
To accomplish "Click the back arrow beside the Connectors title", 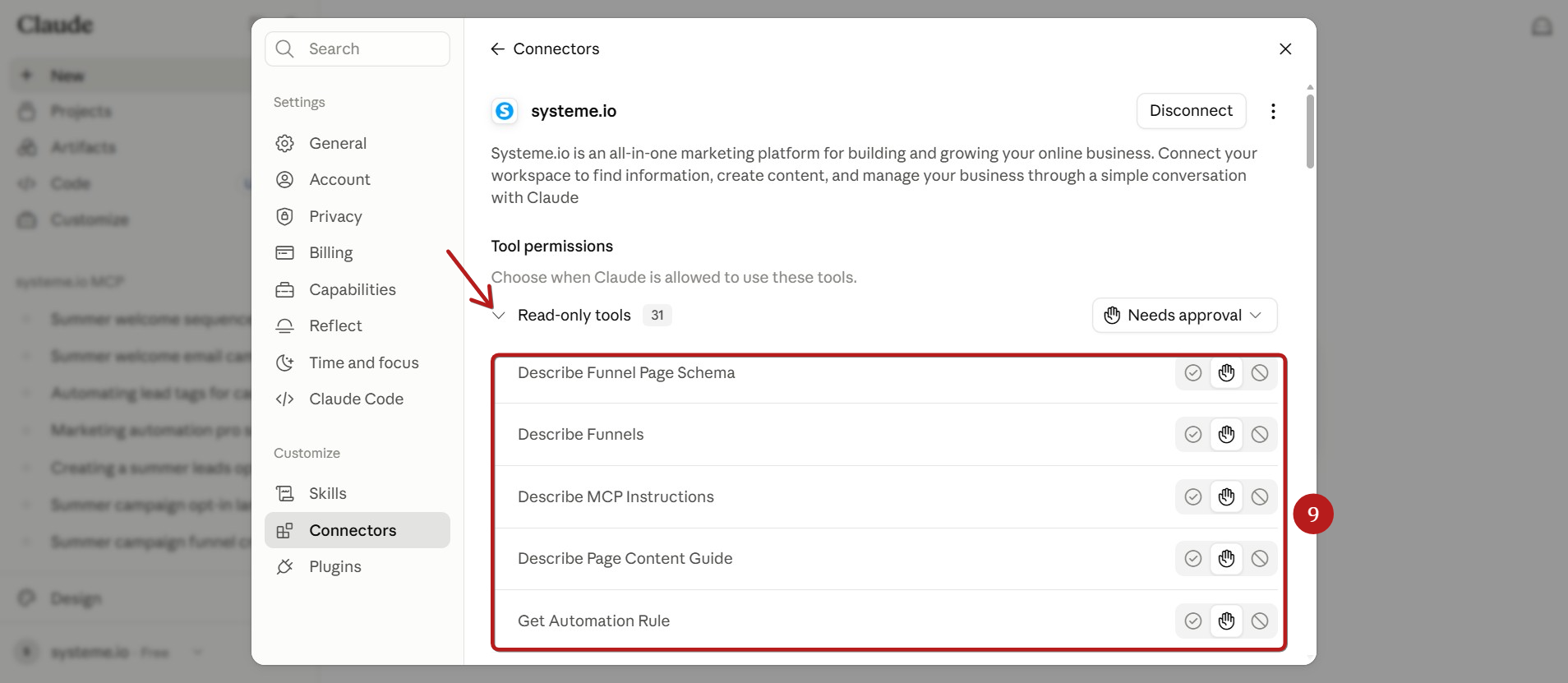I will tap(497, 49).
